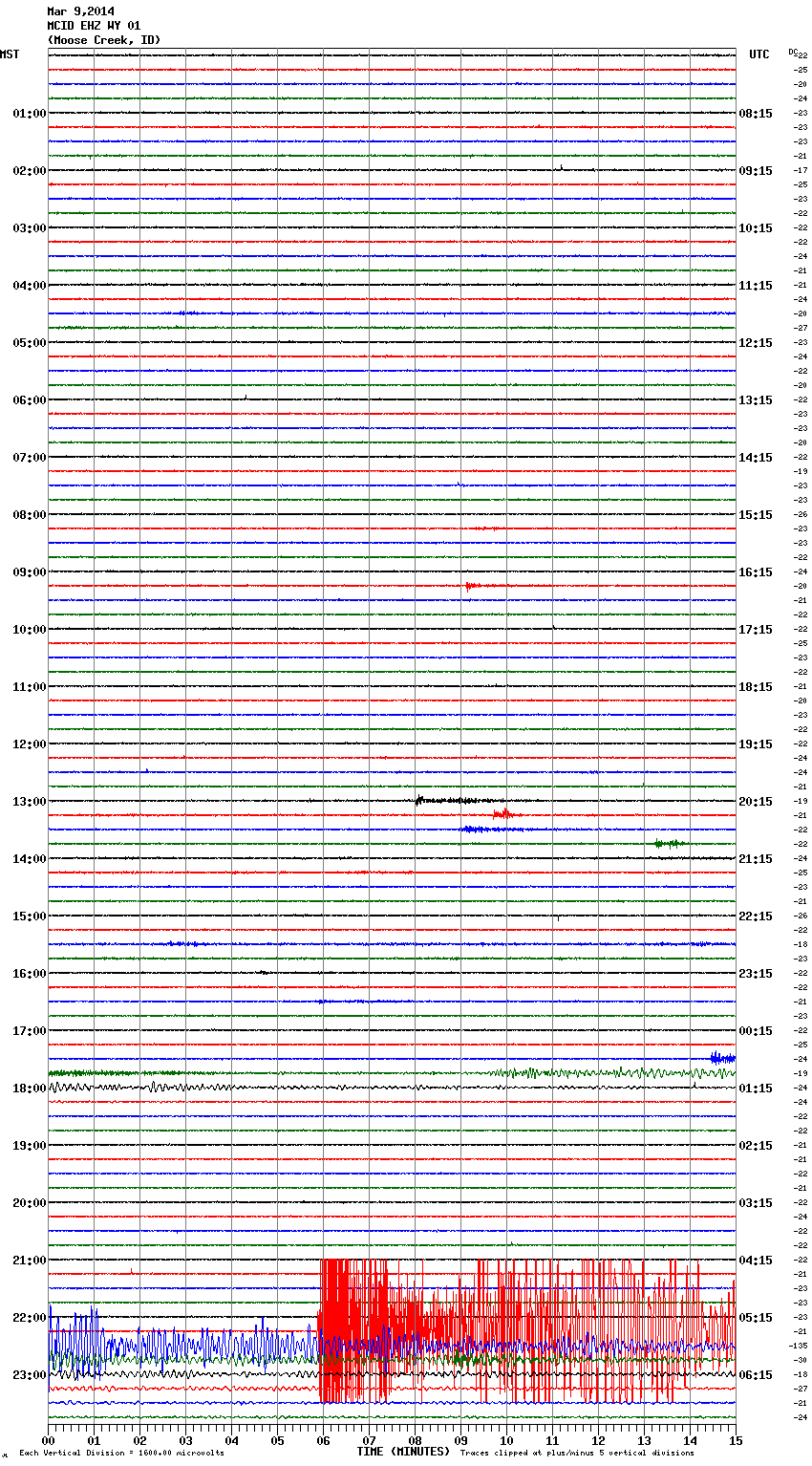Click the UTC timezone header
The height and width of the screenshot is (1466, 812).
click(x=759, y=54)
